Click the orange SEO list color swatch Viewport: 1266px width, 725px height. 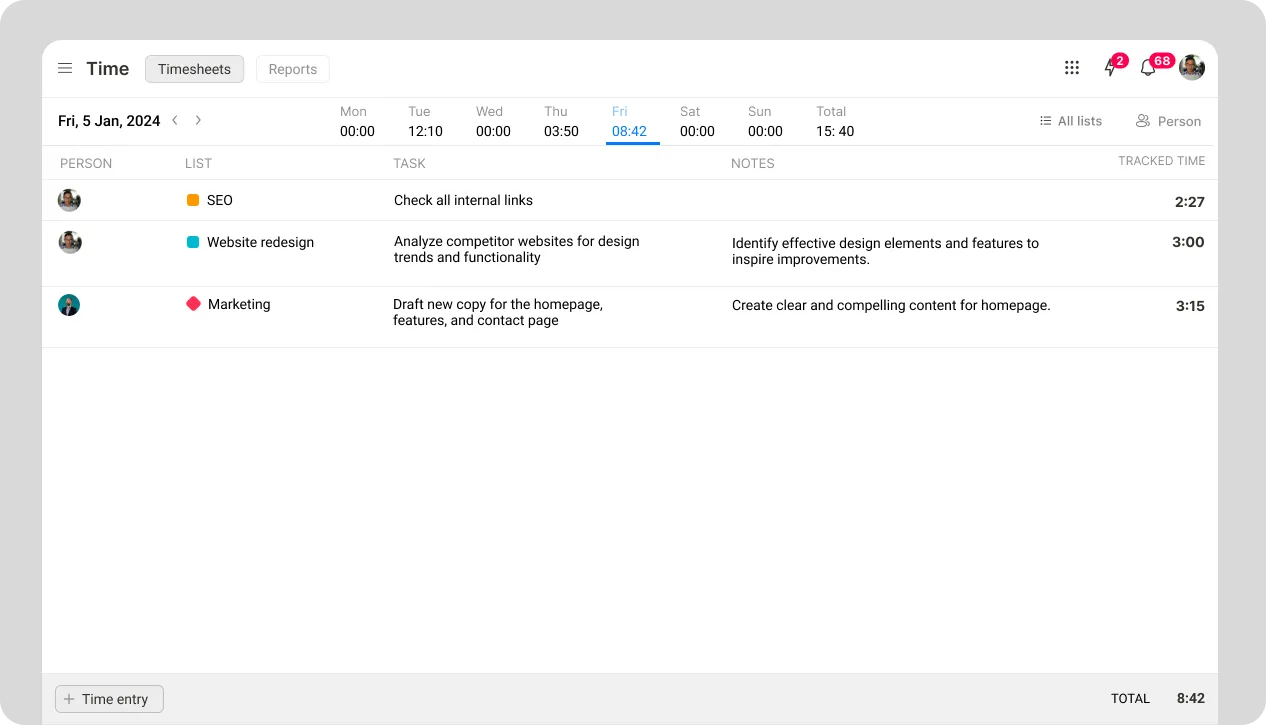tap(193, 200)
